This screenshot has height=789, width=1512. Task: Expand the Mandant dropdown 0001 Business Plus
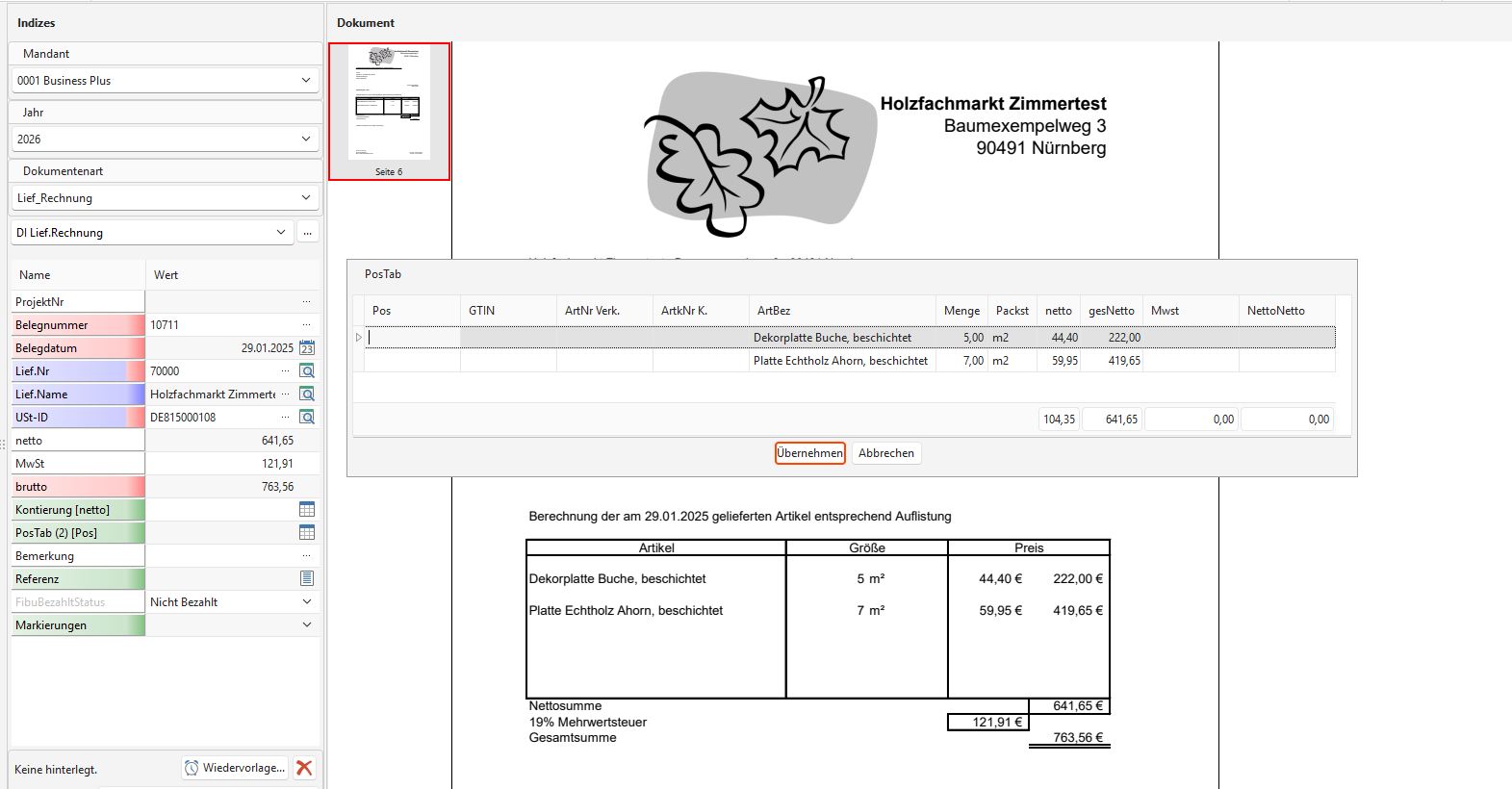click(166, 81)
